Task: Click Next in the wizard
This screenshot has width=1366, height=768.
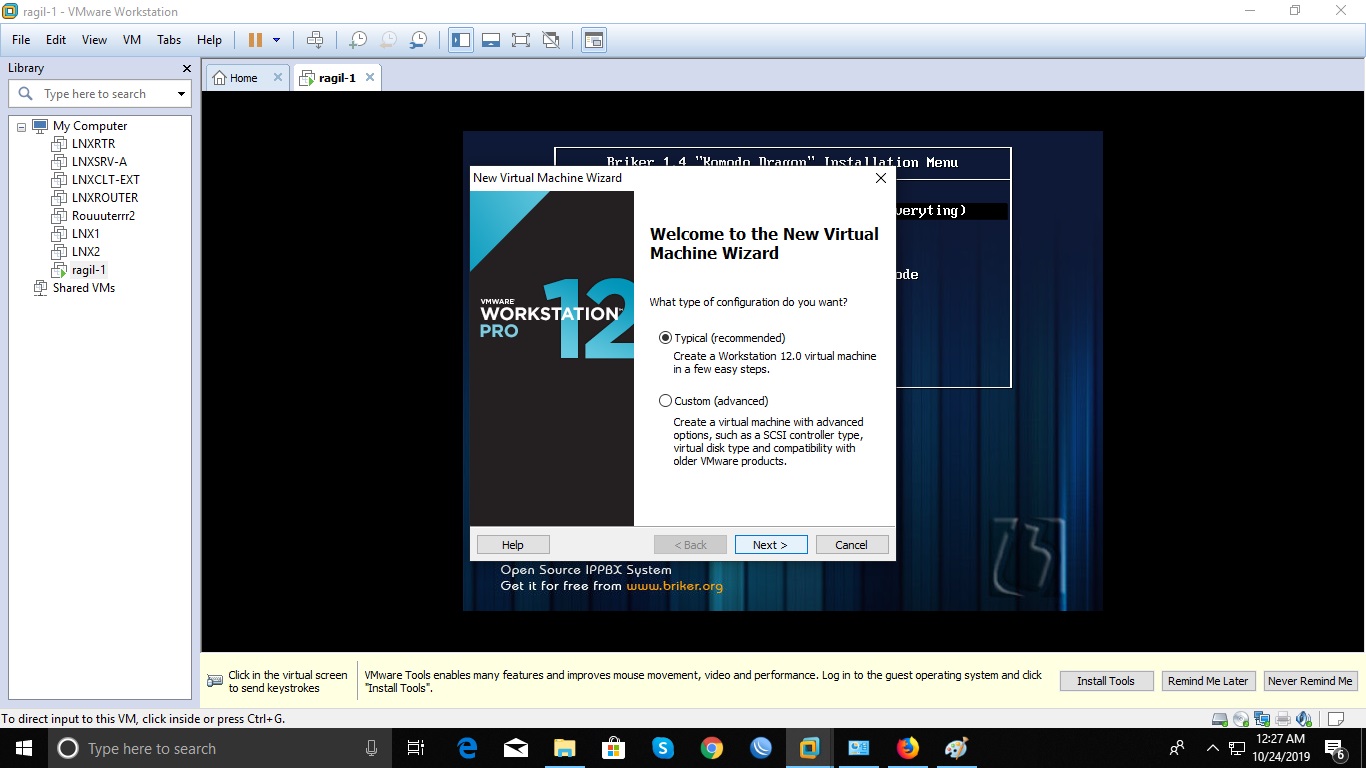Action: [x=770, y=544]
